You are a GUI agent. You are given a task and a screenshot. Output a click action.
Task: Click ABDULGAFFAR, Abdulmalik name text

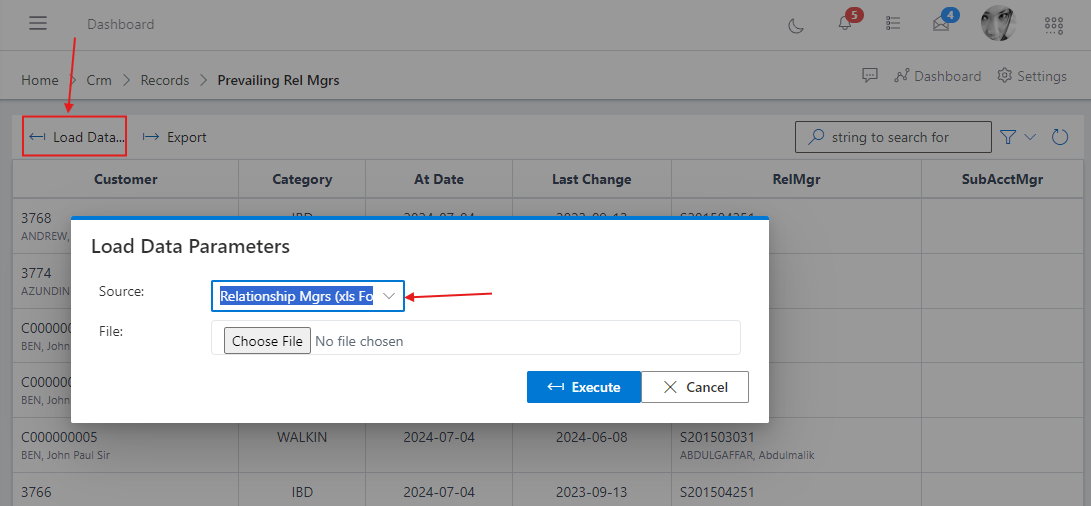(x=747, y=455)
